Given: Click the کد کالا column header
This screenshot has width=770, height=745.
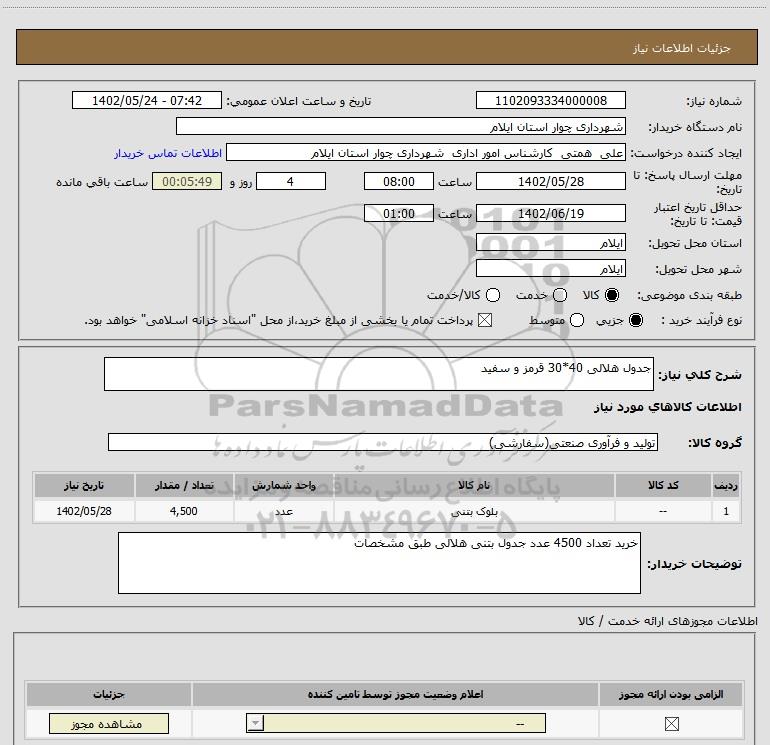Looking at the screenshot, I should [x=663, y=485].
